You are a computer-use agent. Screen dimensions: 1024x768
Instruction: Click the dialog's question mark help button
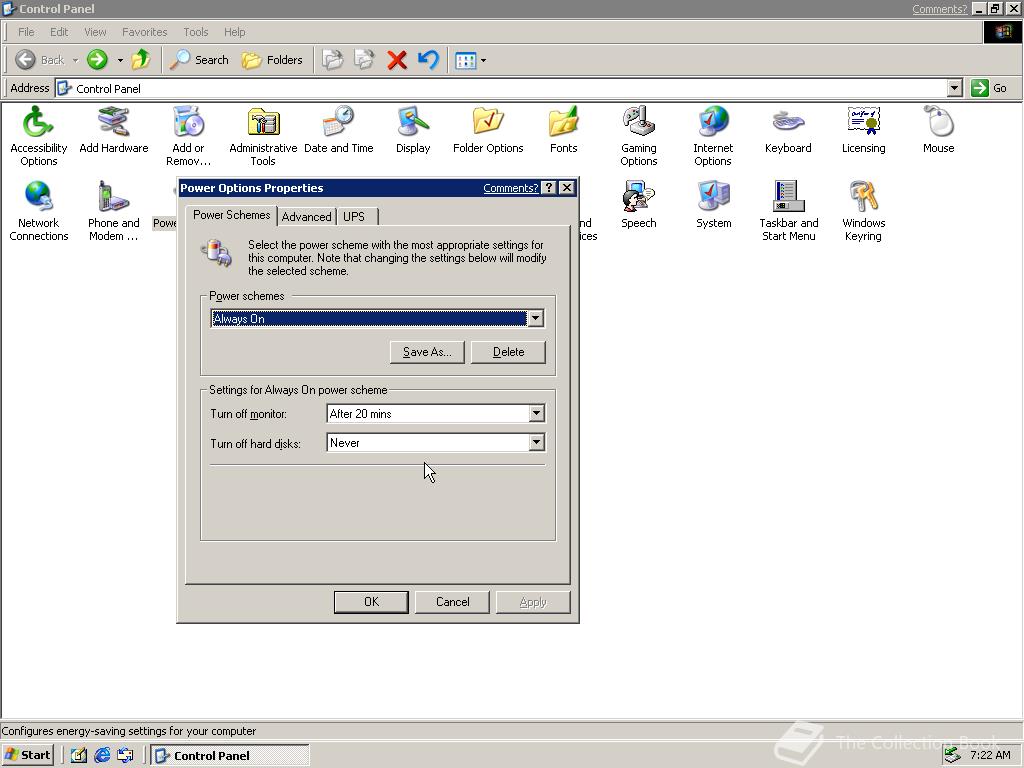[549, 188]
